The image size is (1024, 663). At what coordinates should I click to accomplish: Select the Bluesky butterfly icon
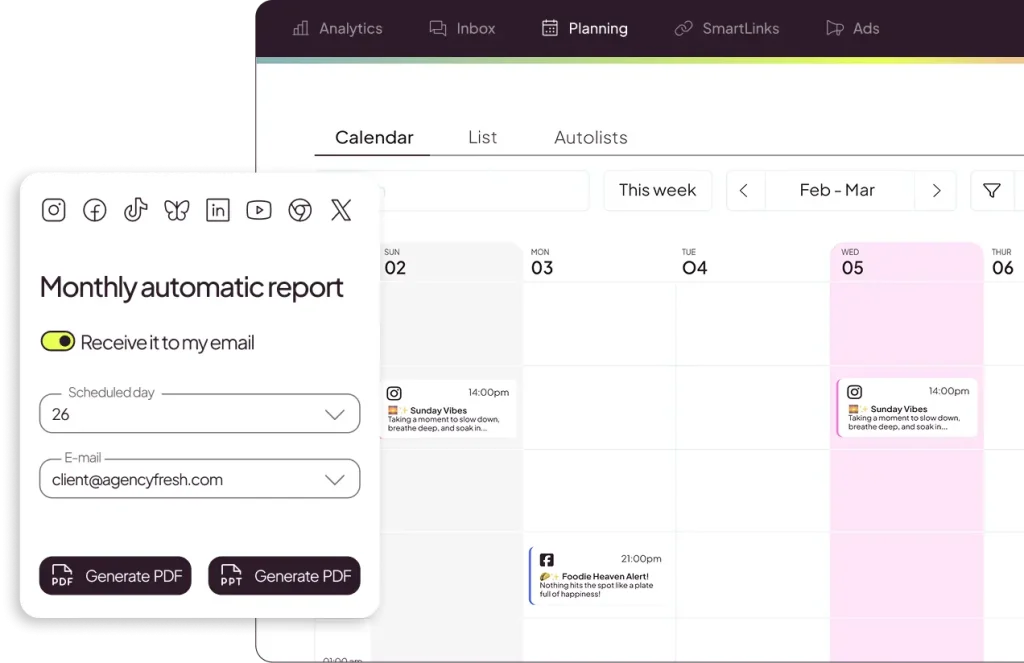177,210
